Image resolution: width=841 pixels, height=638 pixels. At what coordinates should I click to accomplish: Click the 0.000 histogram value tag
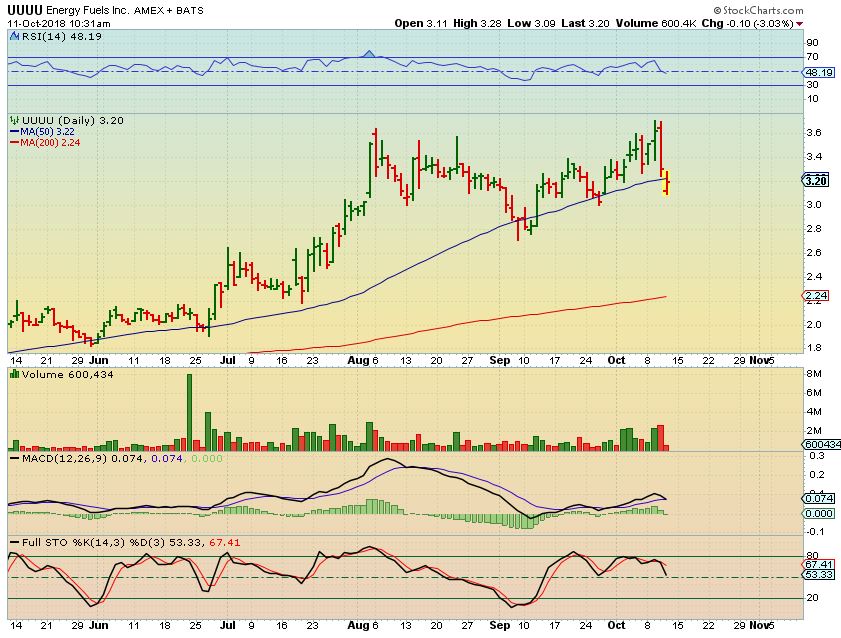coord(819,513)
